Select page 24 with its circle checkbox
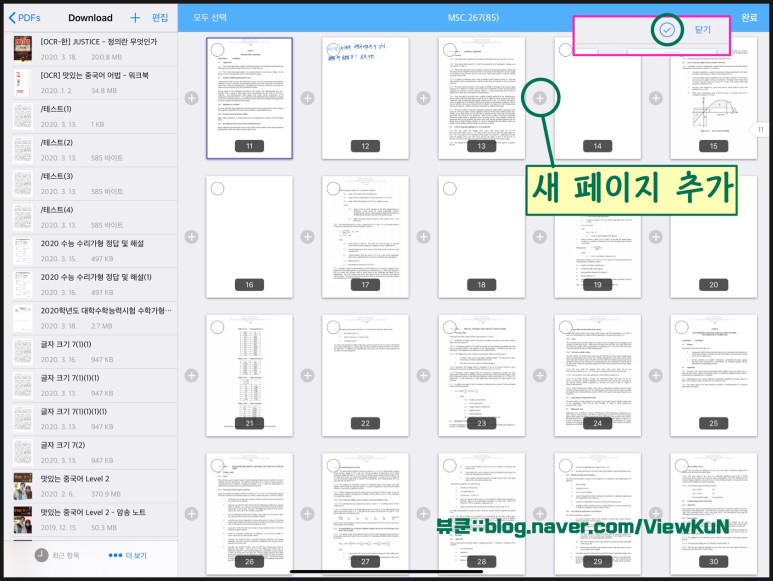Image resolution: width=773 pixels, height=581 pixels. (x=565, y=327)
